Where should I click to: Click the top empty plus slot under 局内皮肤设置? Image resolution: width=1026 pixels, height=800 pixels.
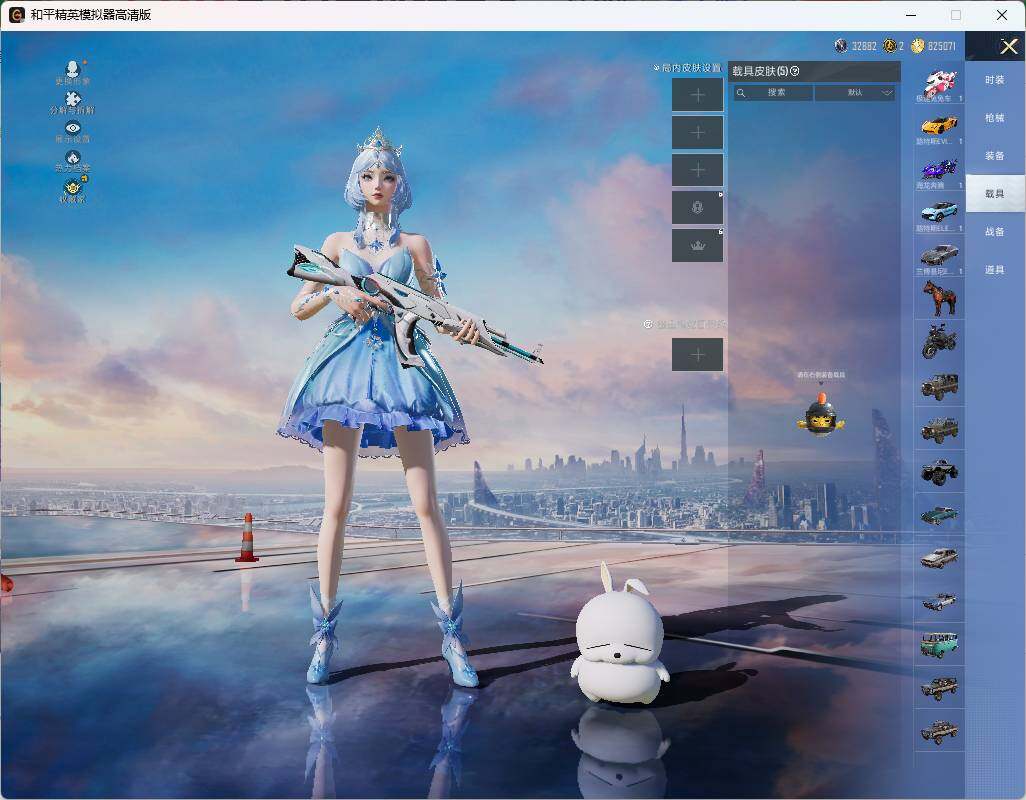698,95
